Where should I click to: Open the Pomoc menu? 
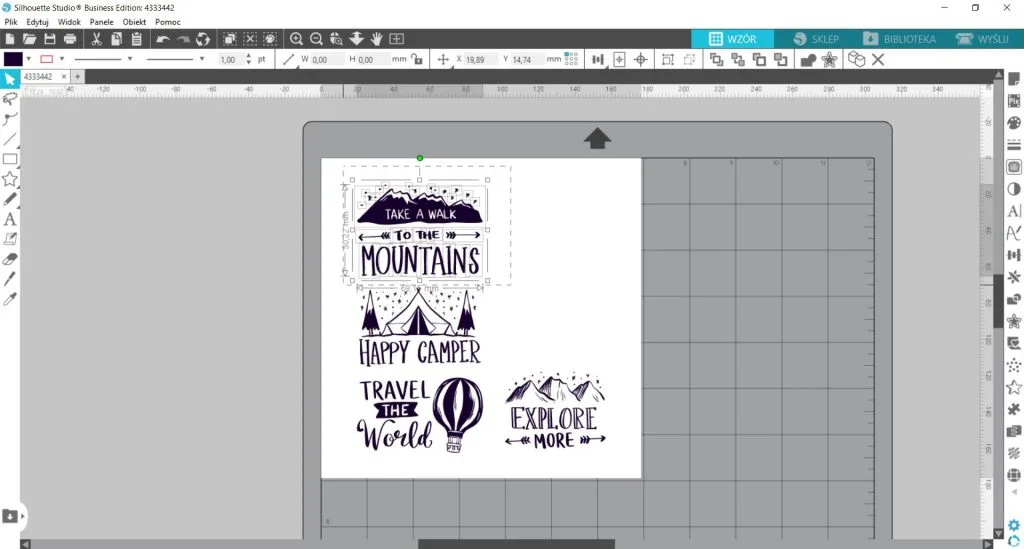(168, 22)
